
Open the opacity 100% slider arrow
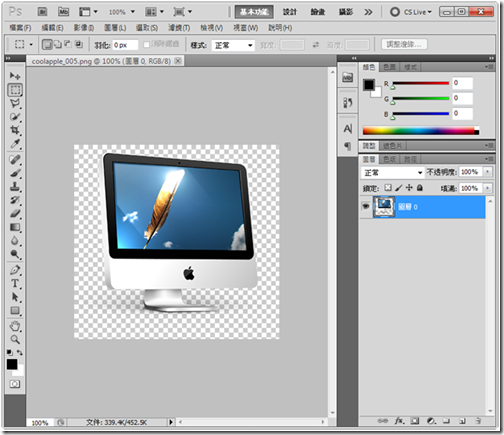[488, 172]
